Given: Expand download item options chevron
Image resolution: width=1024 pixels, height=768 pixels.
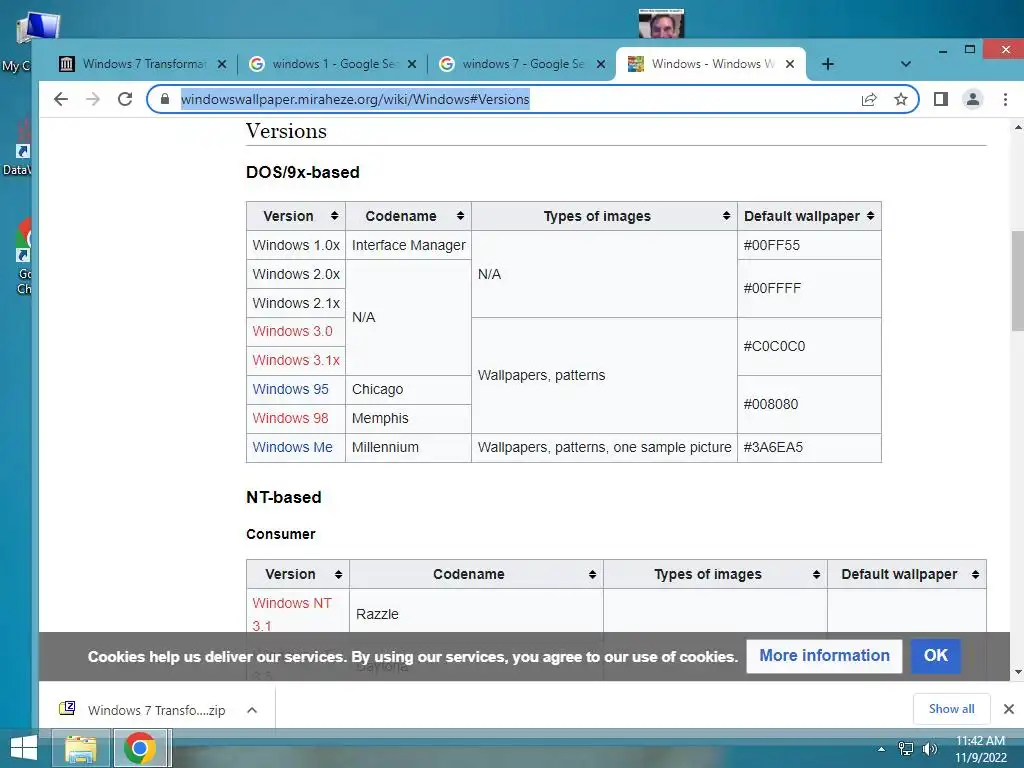Looking at the screenshot, I should coord(252,710).
